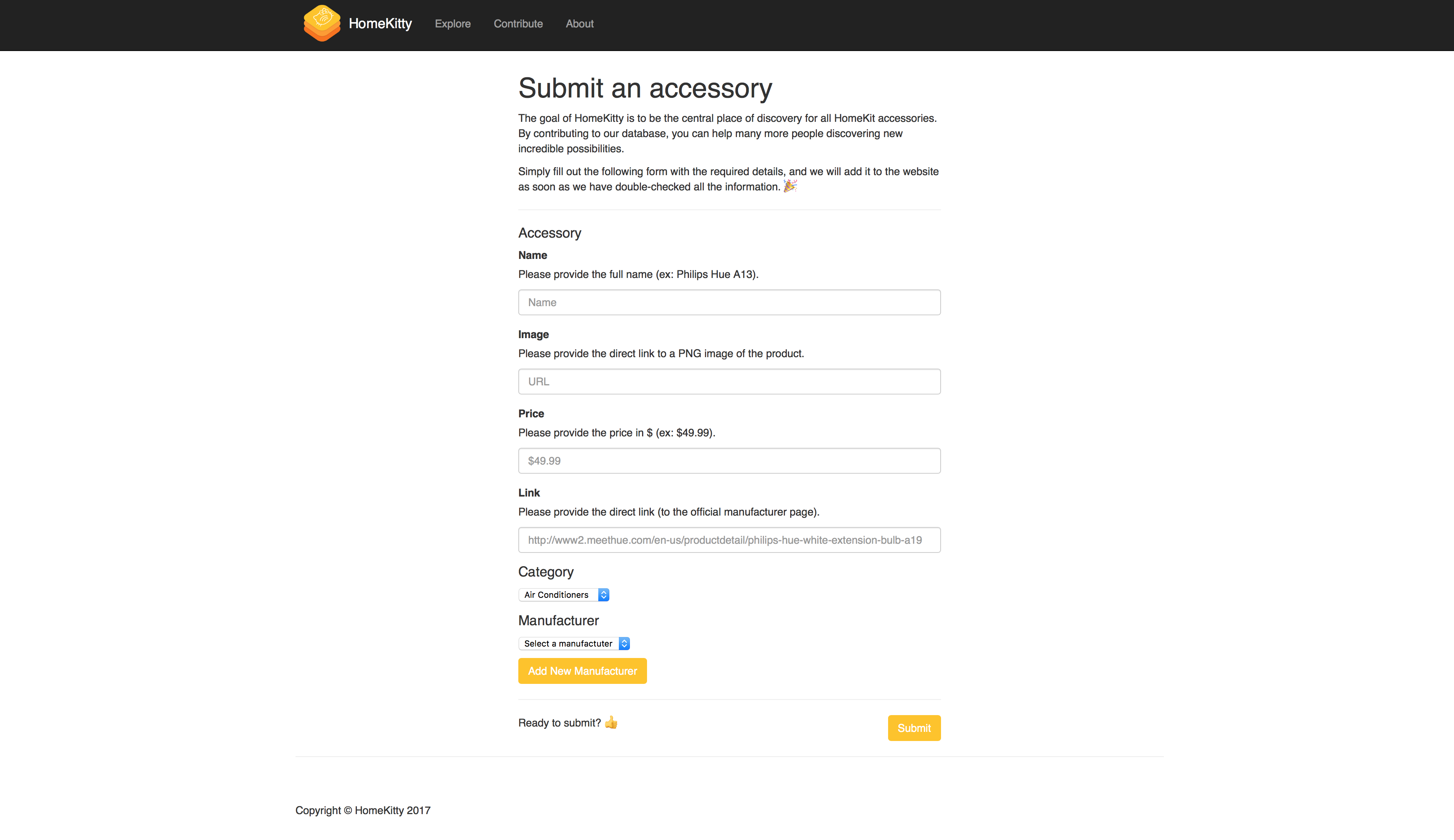
Task: Go to the Contribute page
Action: tap(518, 24)
